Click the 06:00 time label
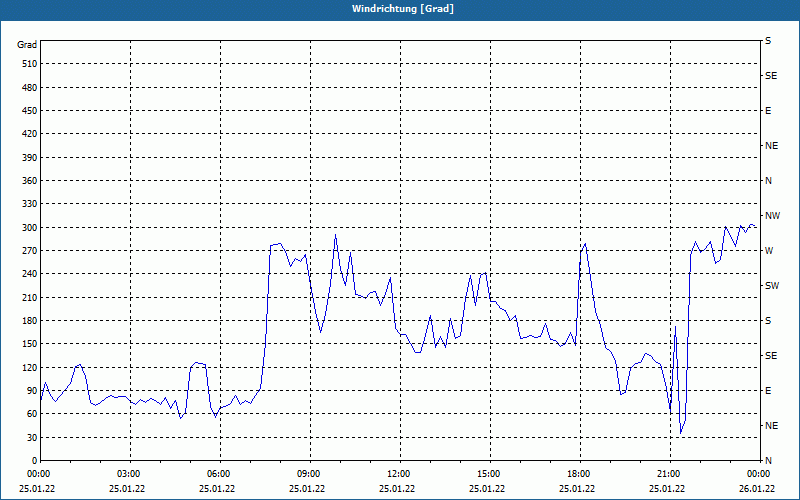Image resolution: width=800 pixels, height=500 pixels. pyautogui.click(x=220, y=473)
